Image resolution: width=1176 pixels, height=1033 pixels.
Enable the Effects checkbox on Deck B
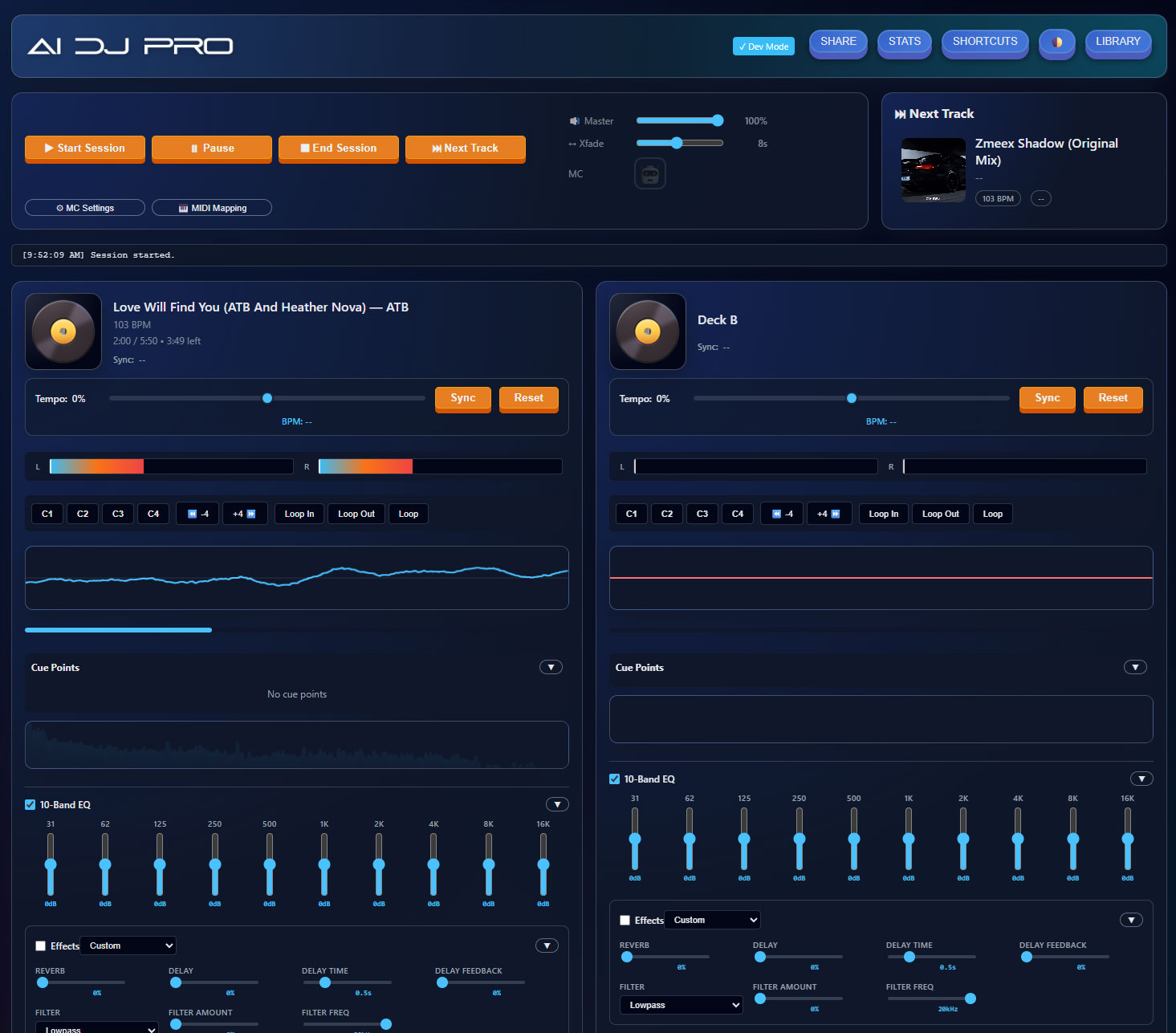click(625, 920)
